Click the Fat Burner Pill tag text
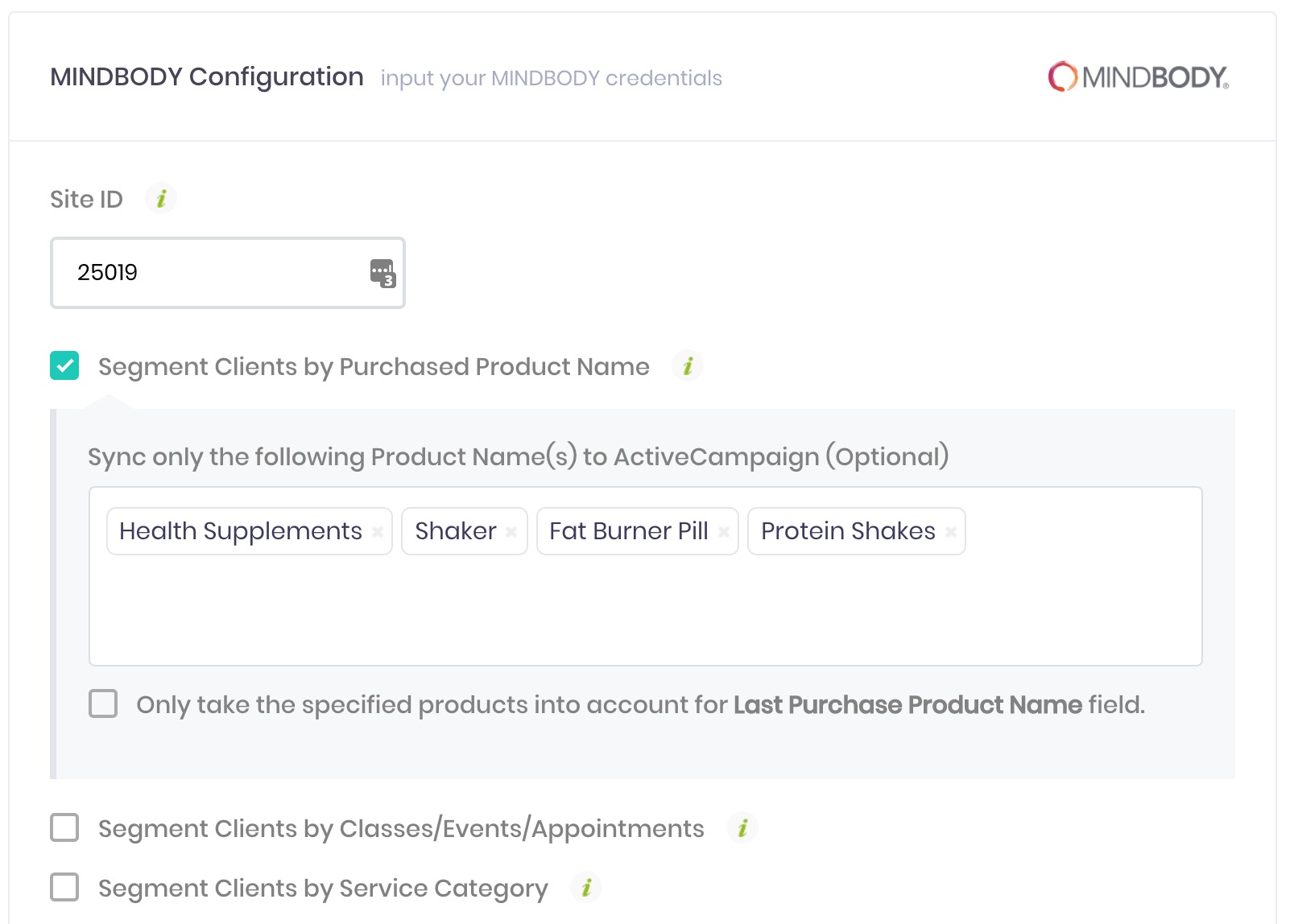The image size is (1290, 924). click(x=629, y=531)
